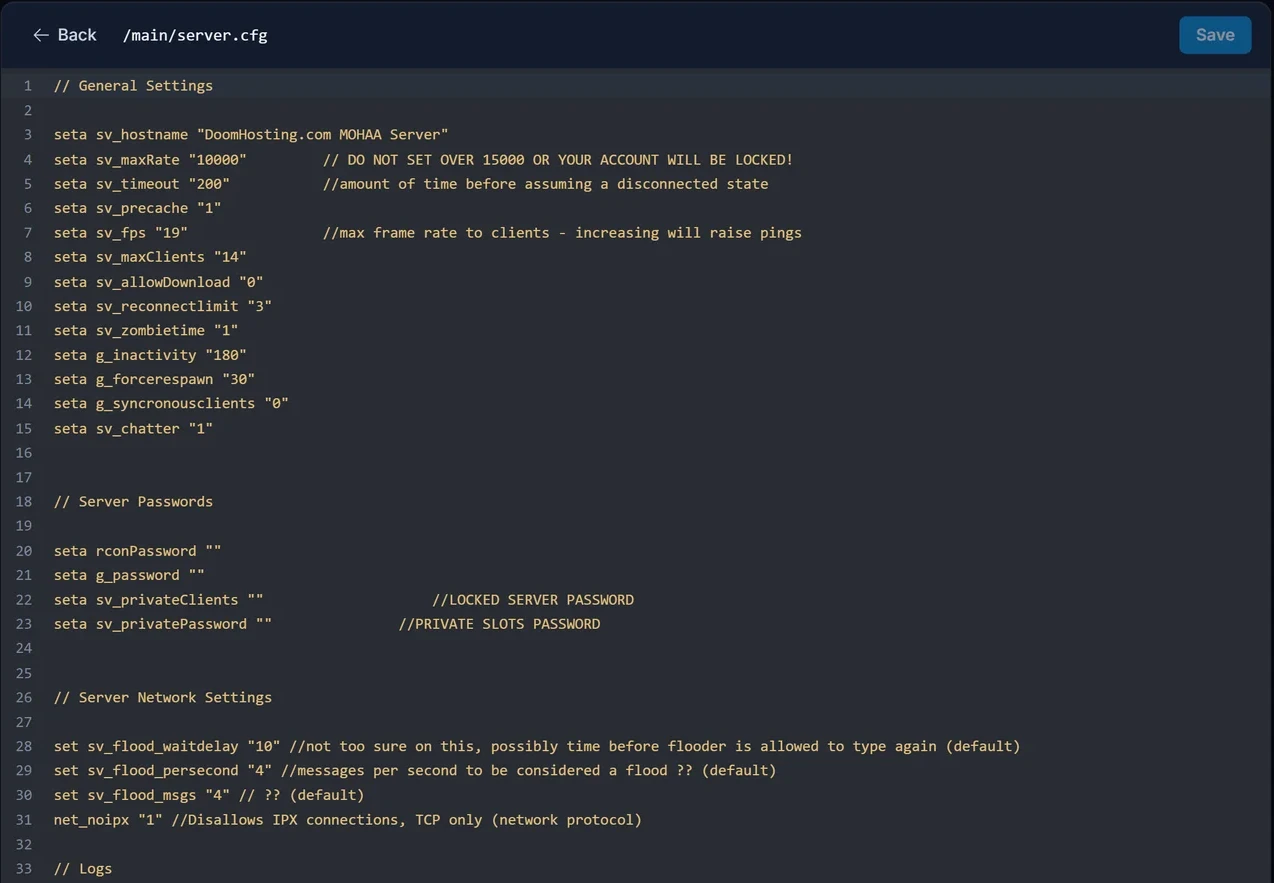Click the sv_privatePassword setting
Screen dimensions: 1274x883
(163, 624)
